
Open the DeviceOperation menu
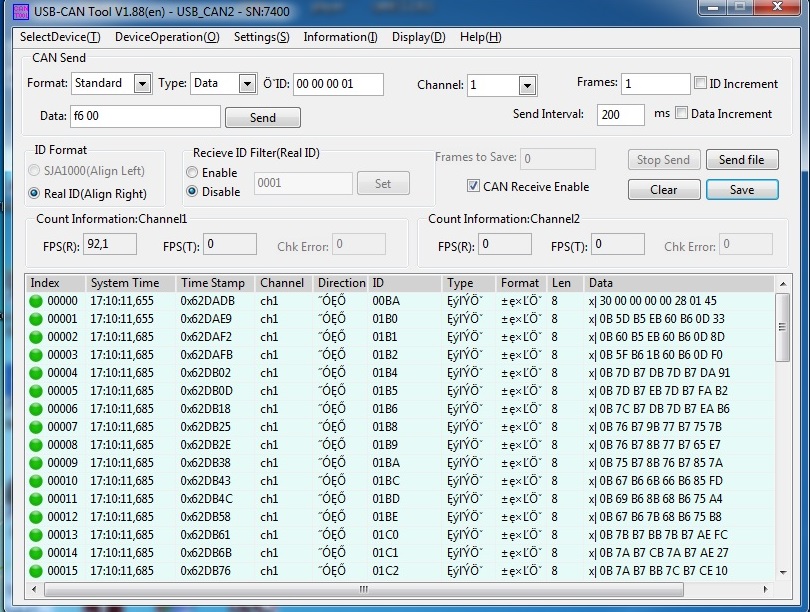[x=167, y=37]
